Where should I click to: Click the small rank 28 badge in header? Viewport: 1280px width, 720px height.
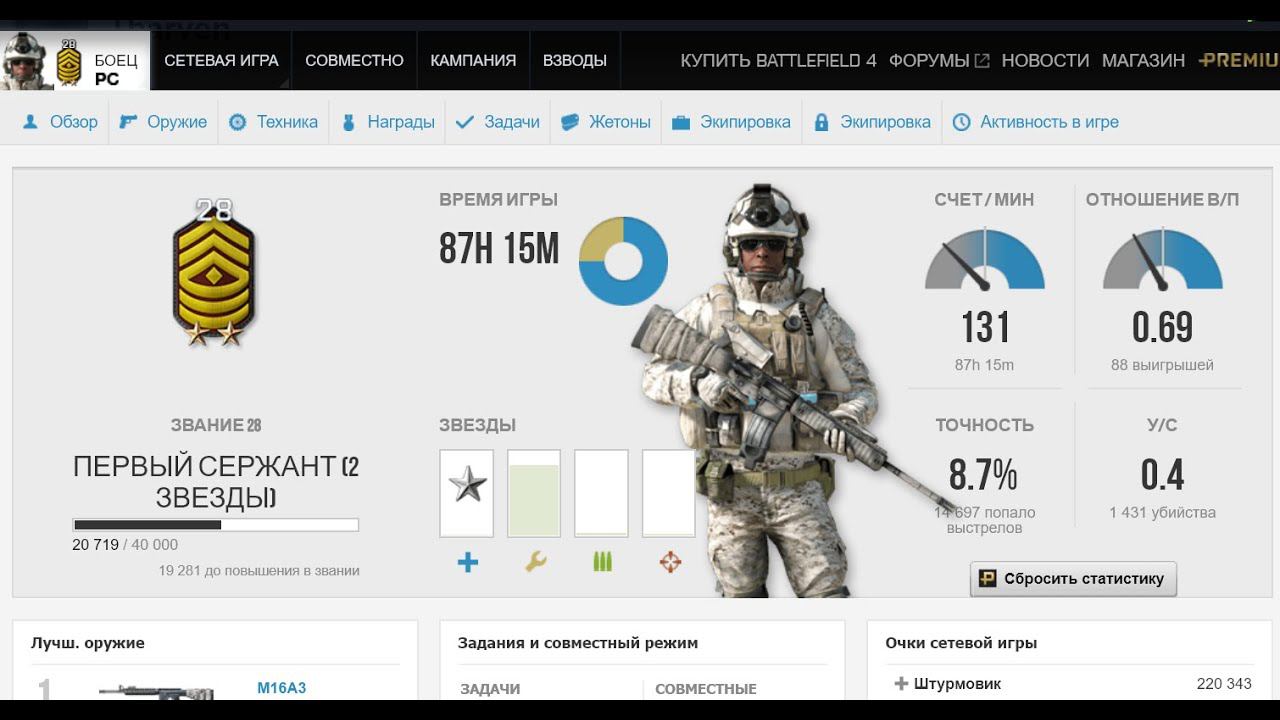click(68, 63)
